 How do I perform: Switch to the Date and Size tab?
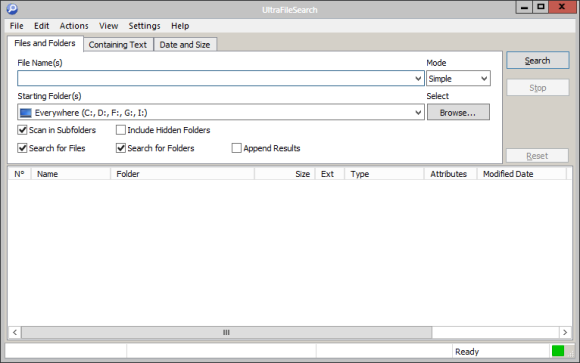[x=185, y=44]
